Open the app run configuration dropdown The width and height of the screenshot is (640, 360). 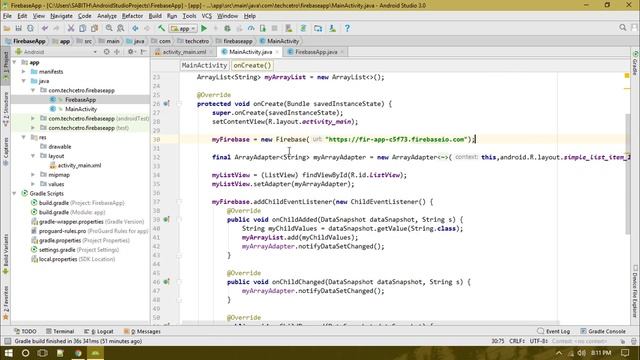click(x=183, y=29)
